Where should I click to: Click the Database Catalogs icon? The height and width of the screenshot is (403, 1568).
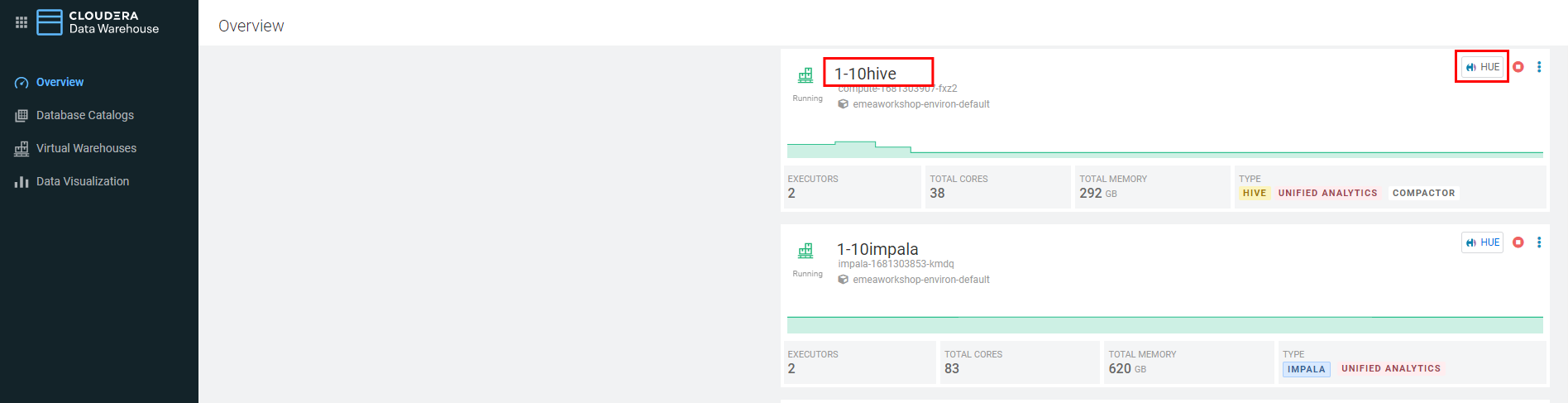(22, 116)
